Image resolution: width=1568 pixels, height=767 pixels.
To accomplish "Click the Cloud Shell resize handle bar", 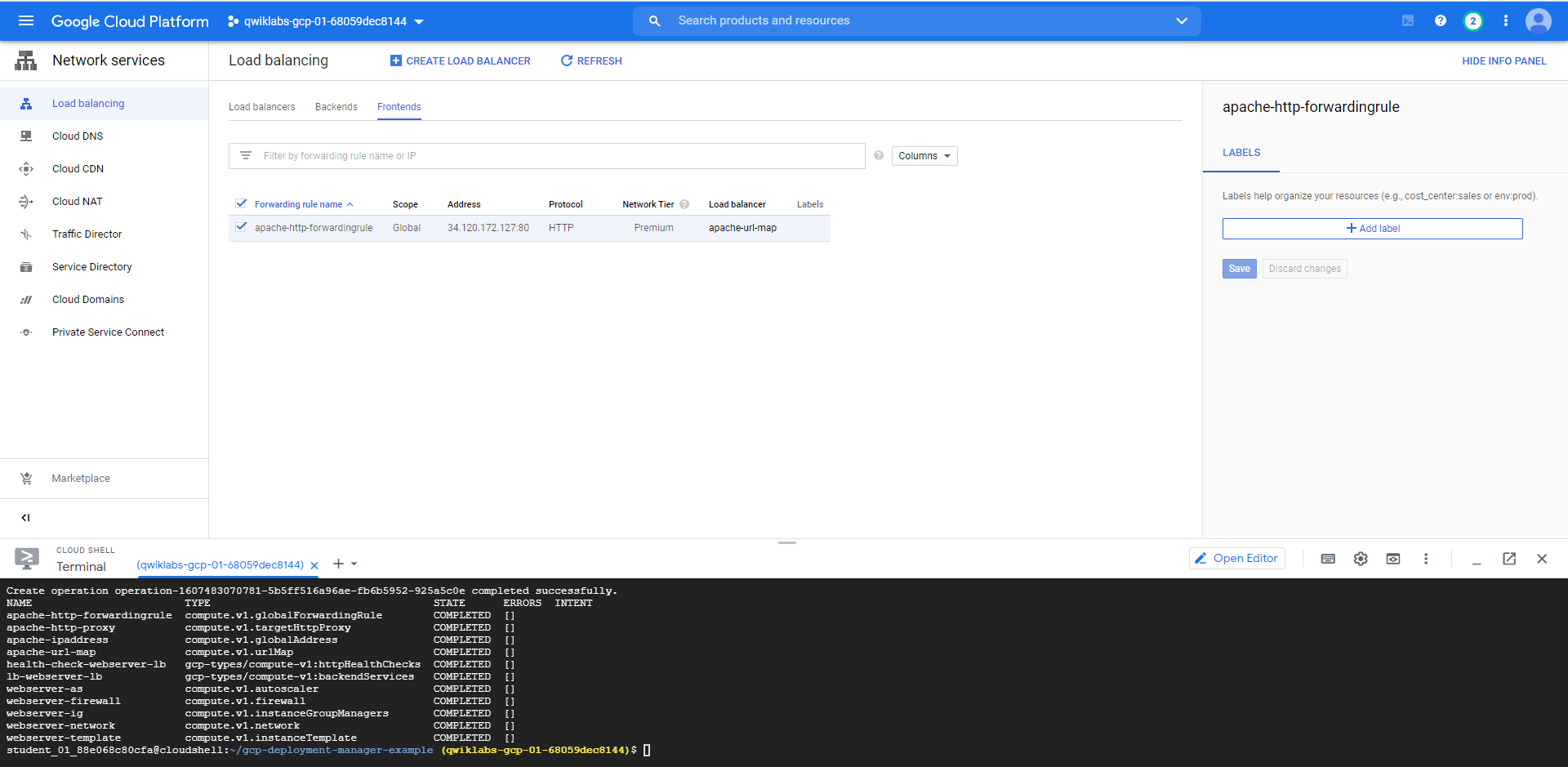I will point(787,542).
